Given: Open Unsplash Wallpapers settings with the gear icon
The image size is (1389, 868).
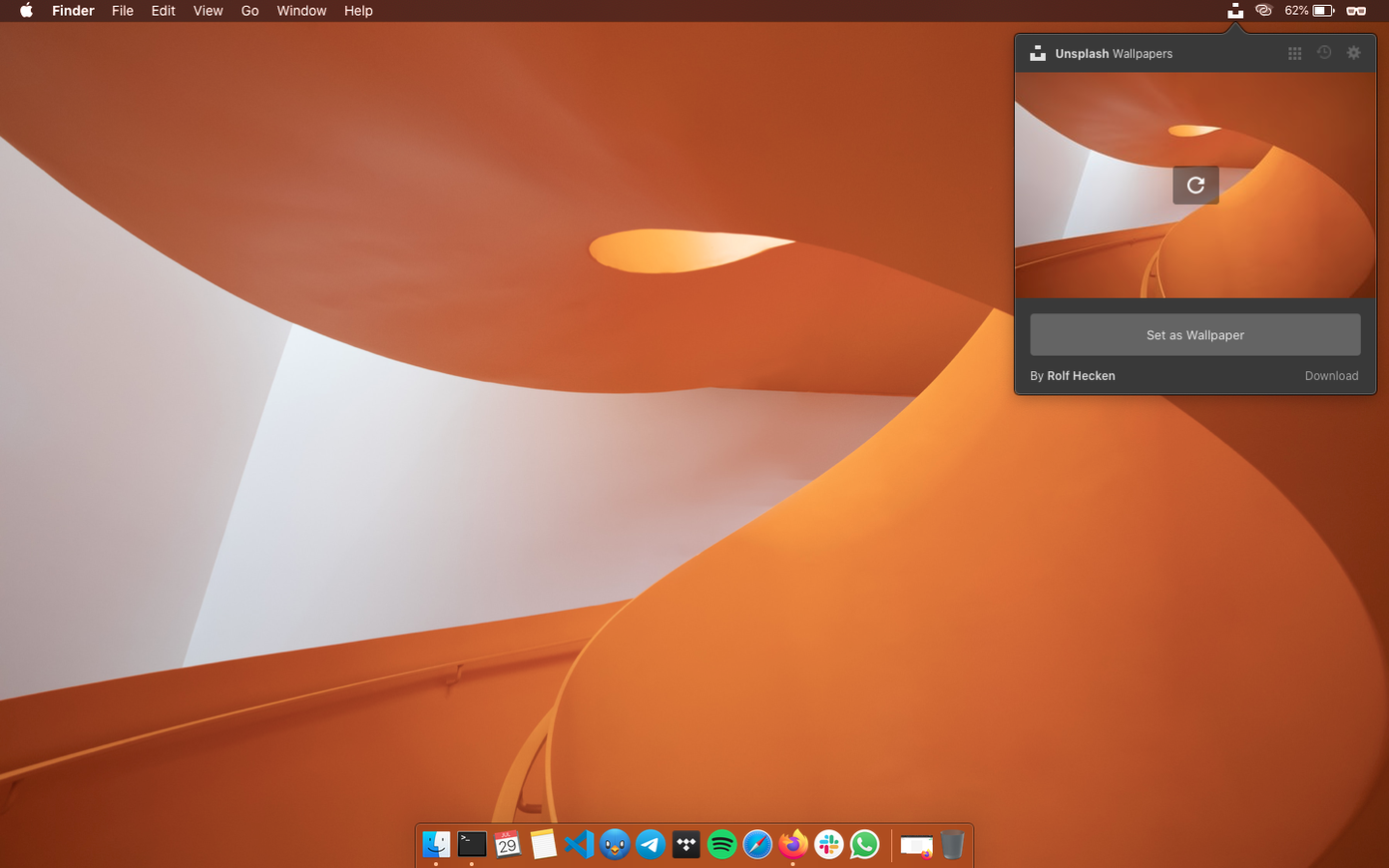Looking at the screenshot, I should 1353,53.
